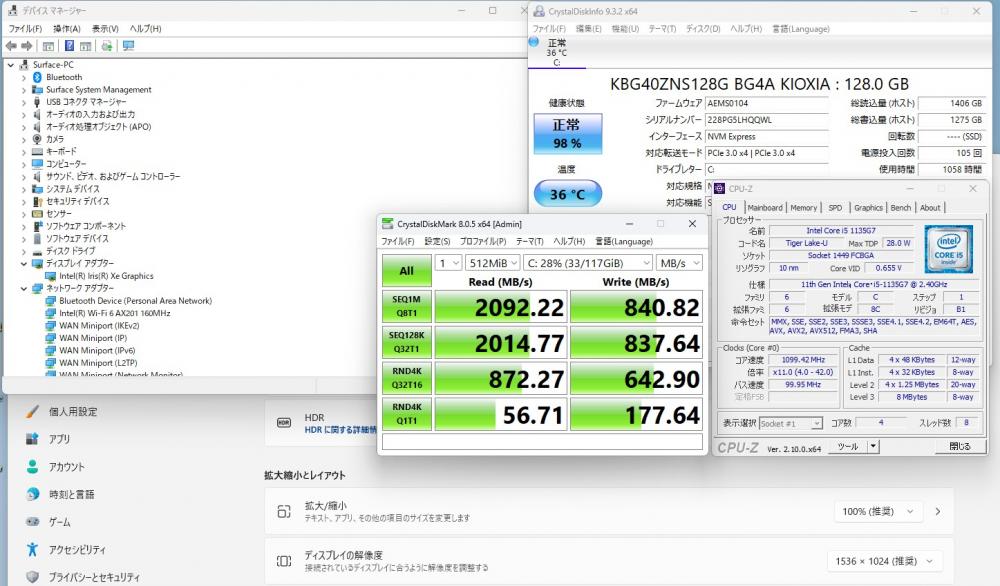Select the カメラ camera category icon

click(x=37, y=139)
